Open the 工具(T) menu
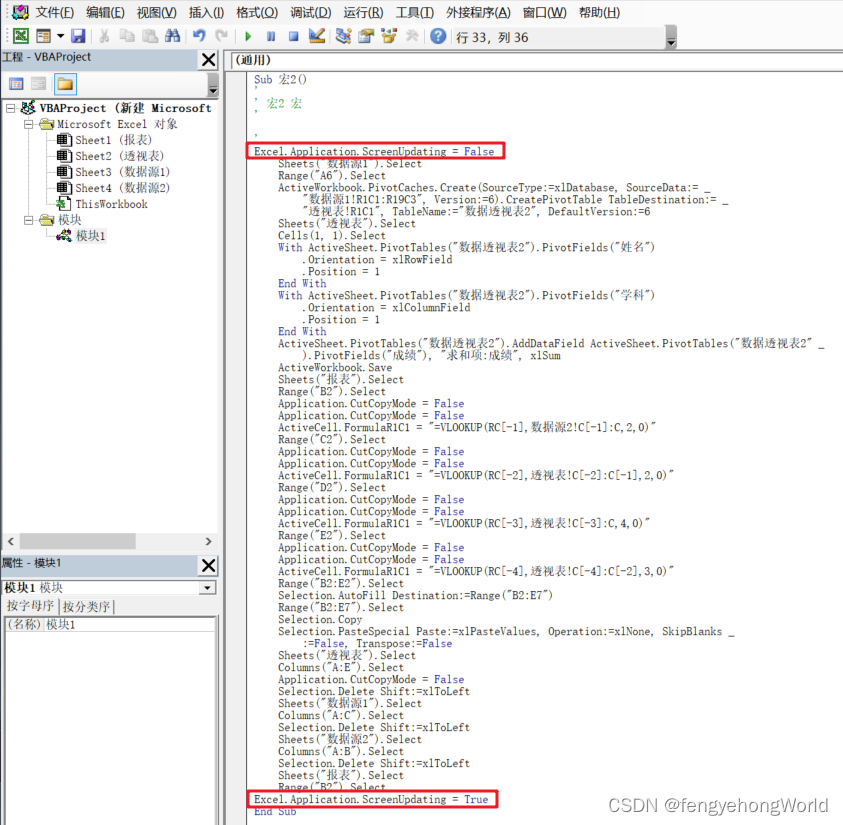 [x=415, y=12]
